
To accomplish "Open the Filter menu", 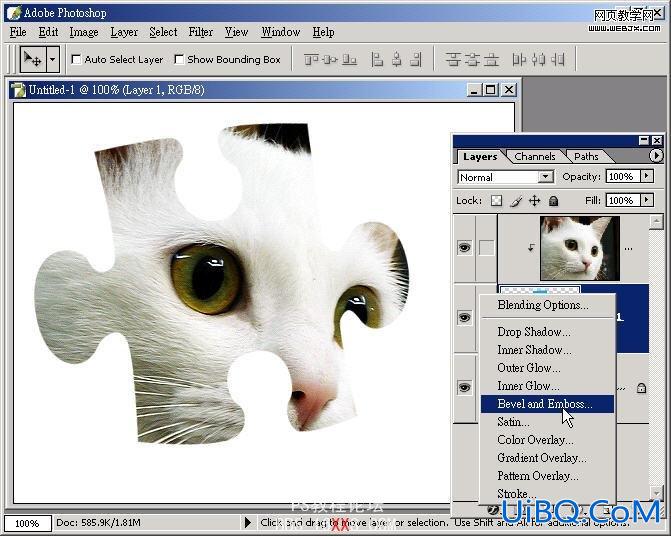I will click(x=201, y=32).
